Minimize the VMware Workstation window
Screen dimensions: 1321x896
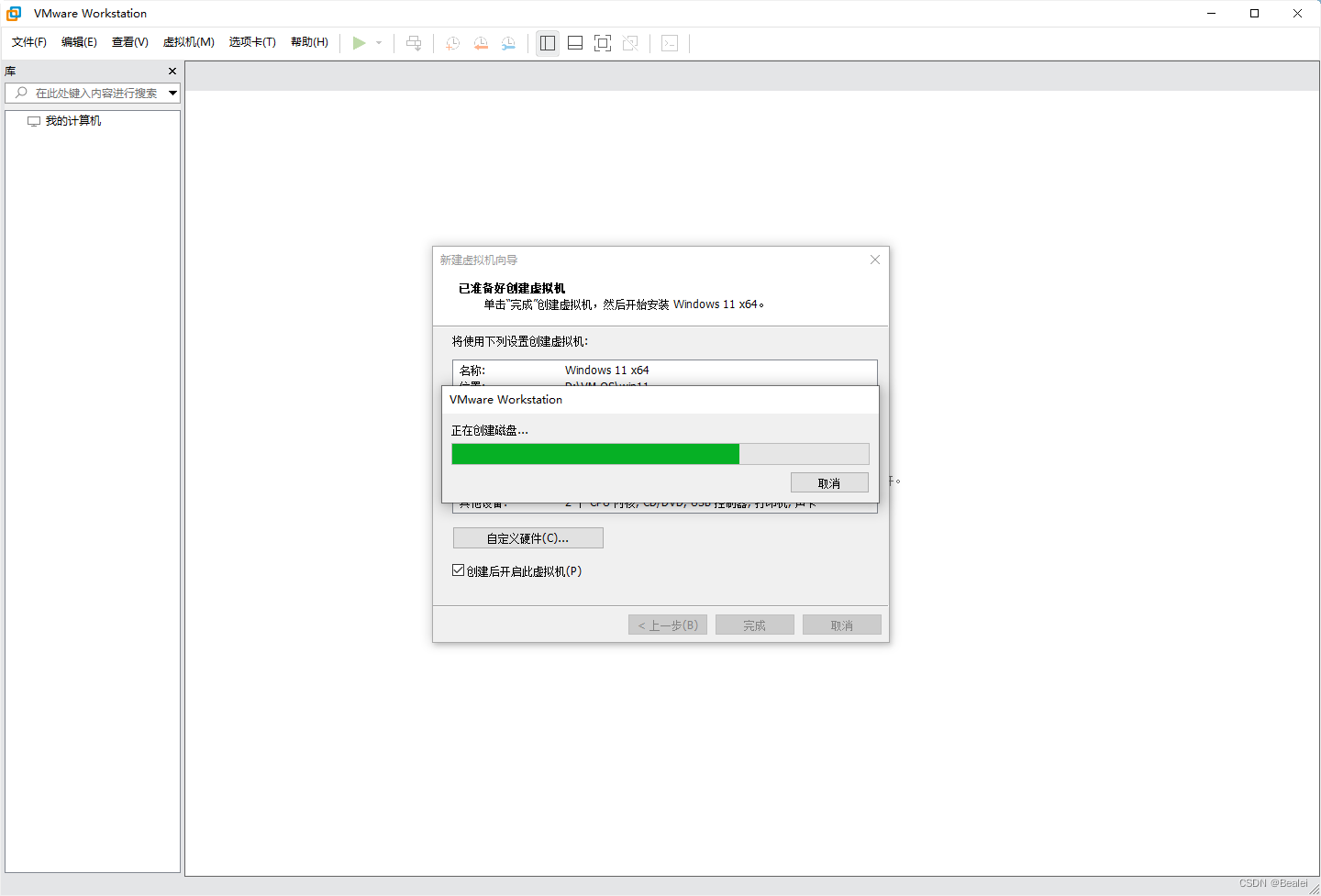1211,14
